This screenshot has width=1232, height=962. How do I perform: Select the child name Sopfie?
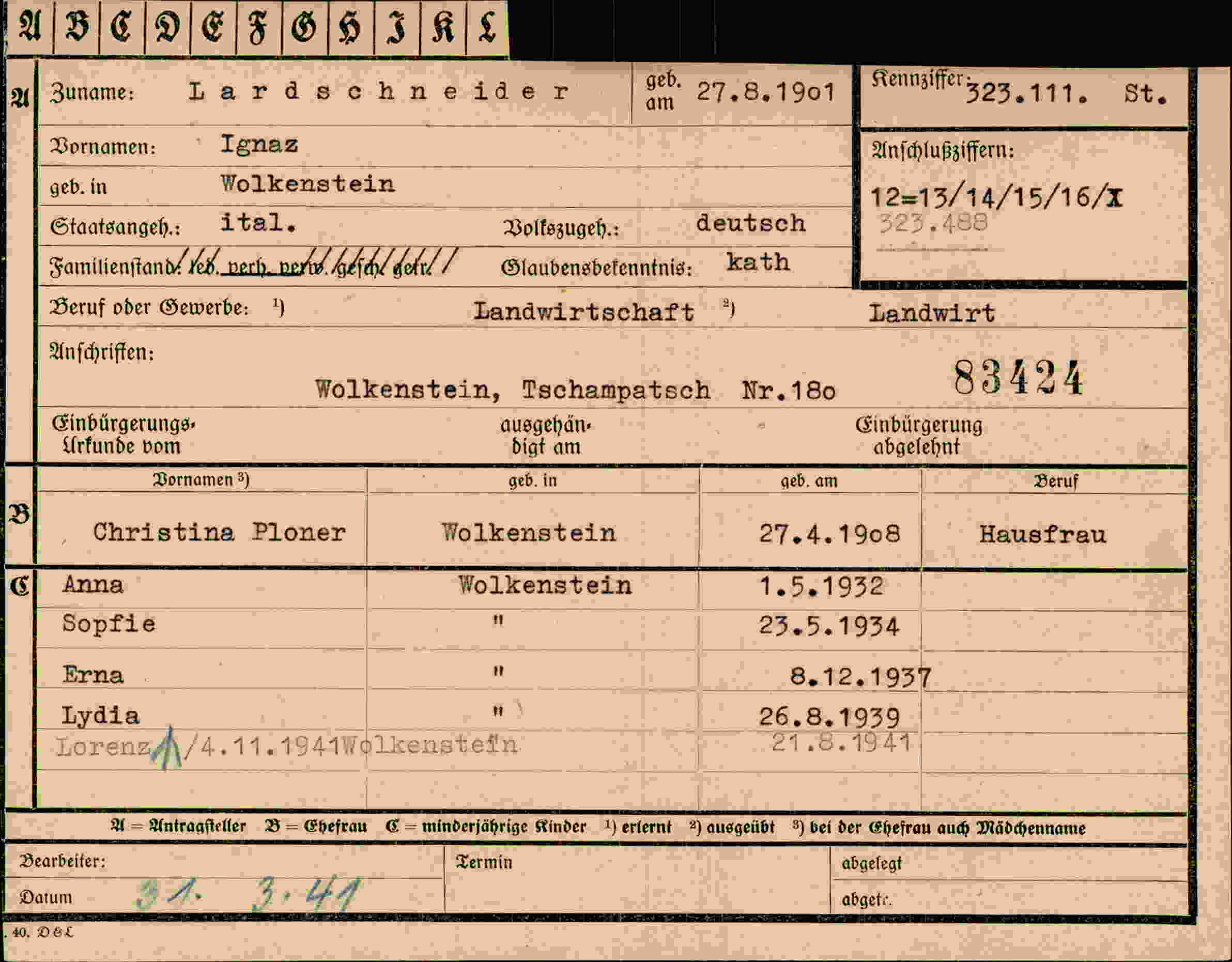point(109,624)
